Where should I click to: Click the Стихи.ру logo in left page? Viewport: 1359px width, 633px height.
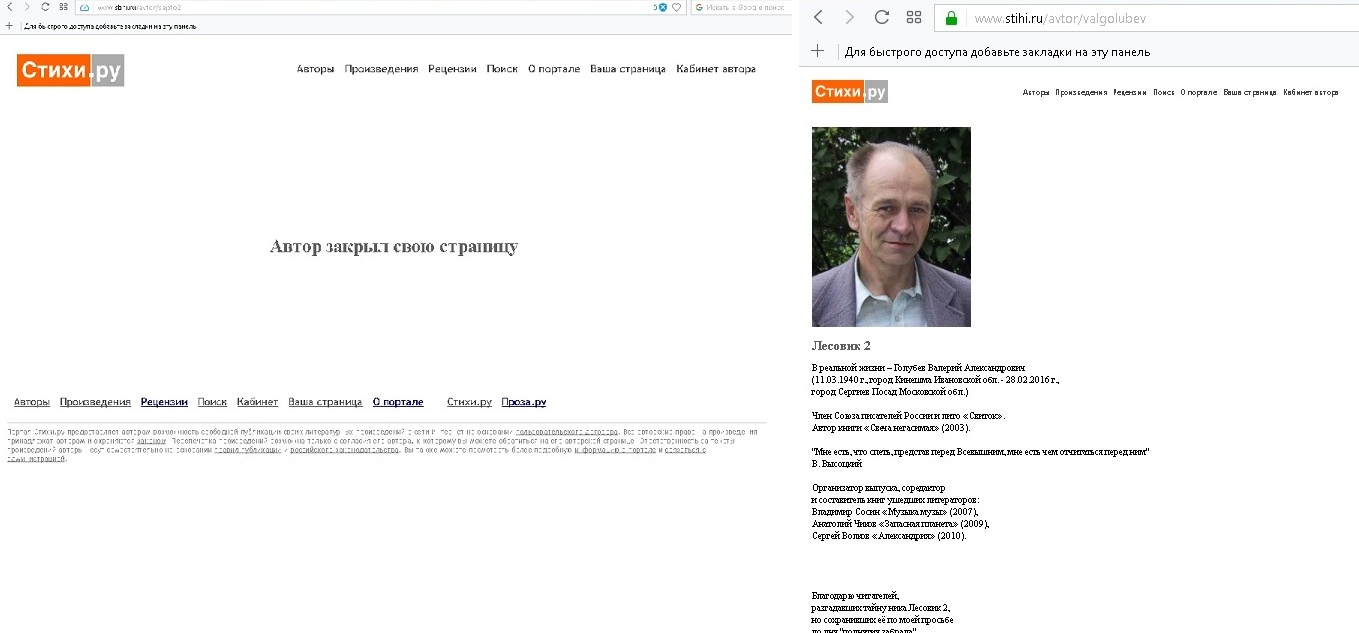coord(70,70)
